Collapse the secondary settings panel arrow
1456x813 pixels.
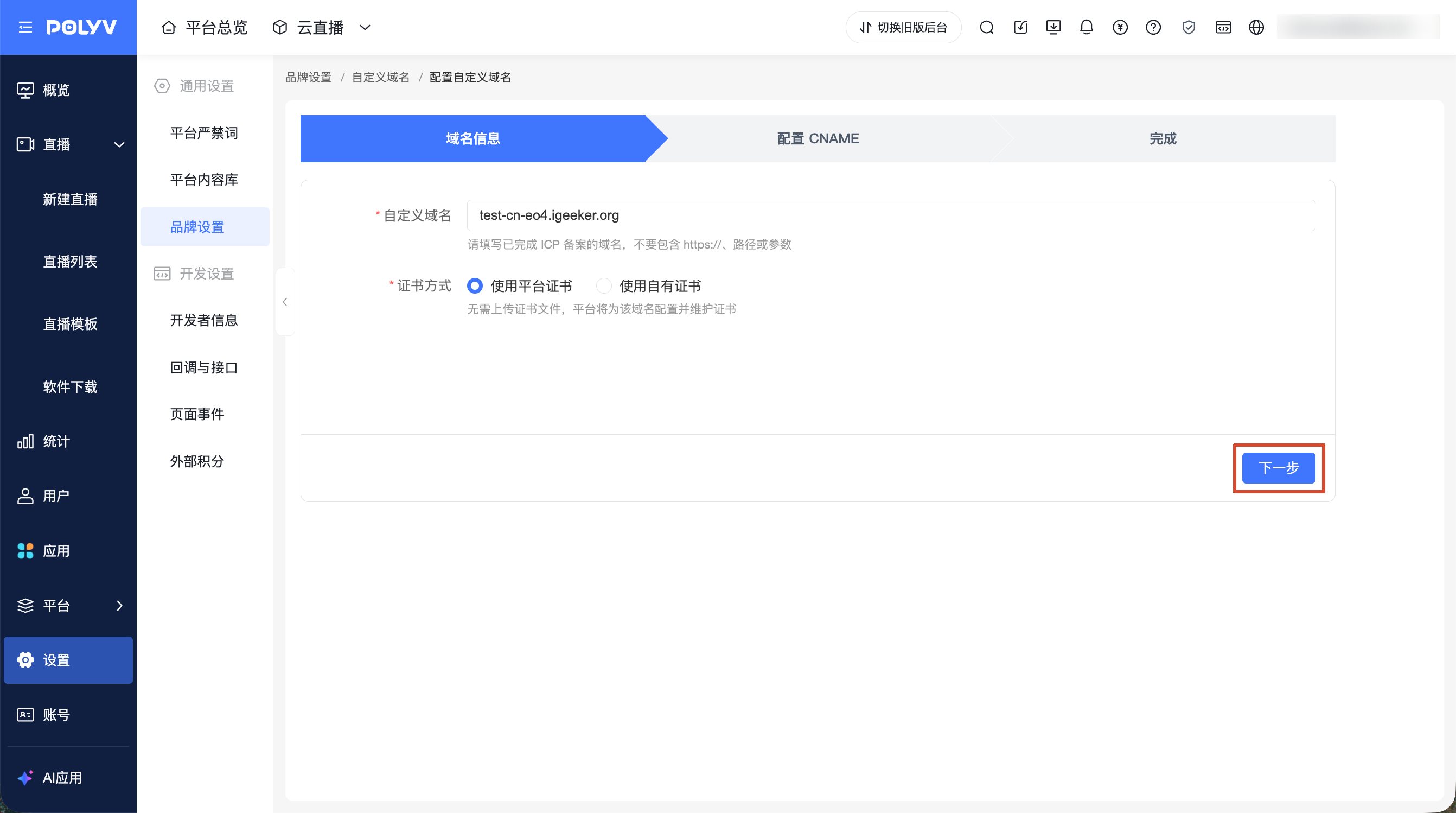click(285, 302)
